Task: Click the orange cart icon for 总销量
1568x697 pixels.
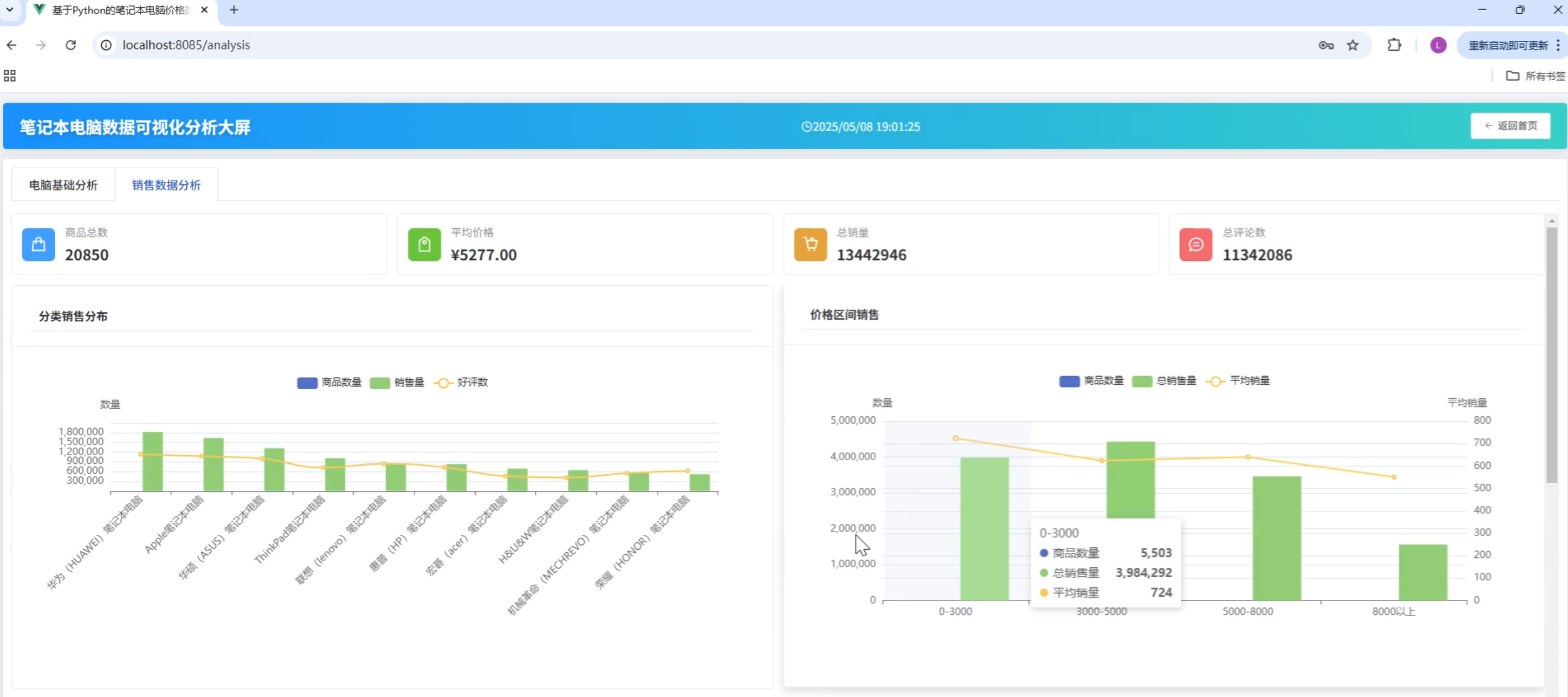Action: point(810,245)
